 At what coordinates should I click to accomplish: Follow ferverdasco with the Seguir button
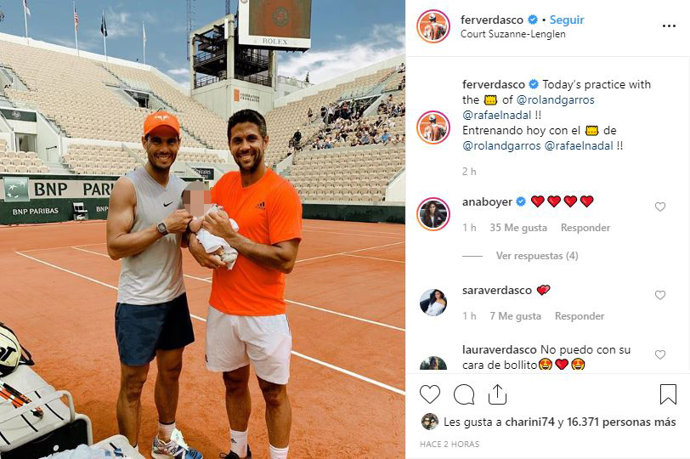[x=567, y=20]
